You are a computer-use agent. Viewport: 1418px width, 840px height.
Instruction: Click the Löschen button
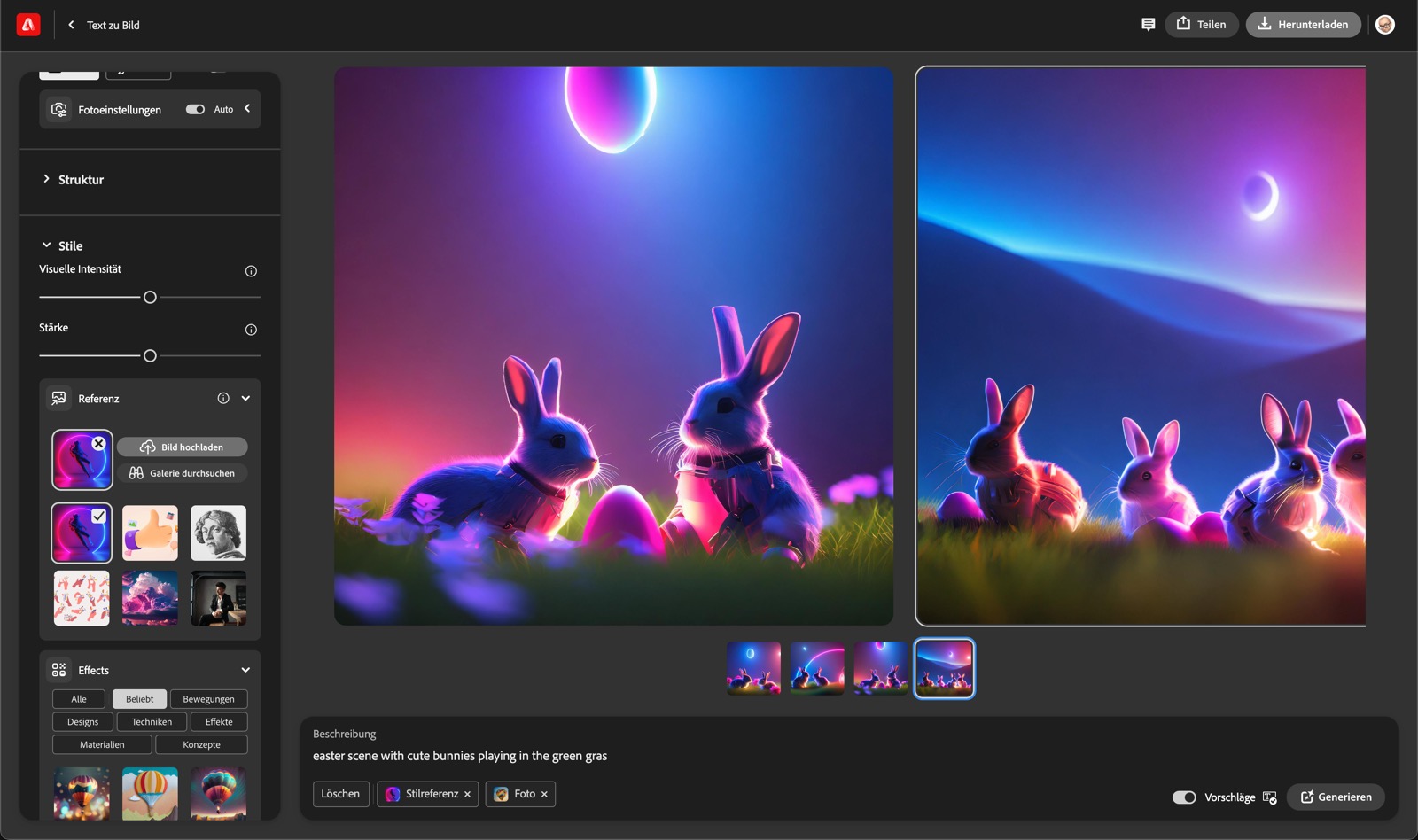[340, 794]
